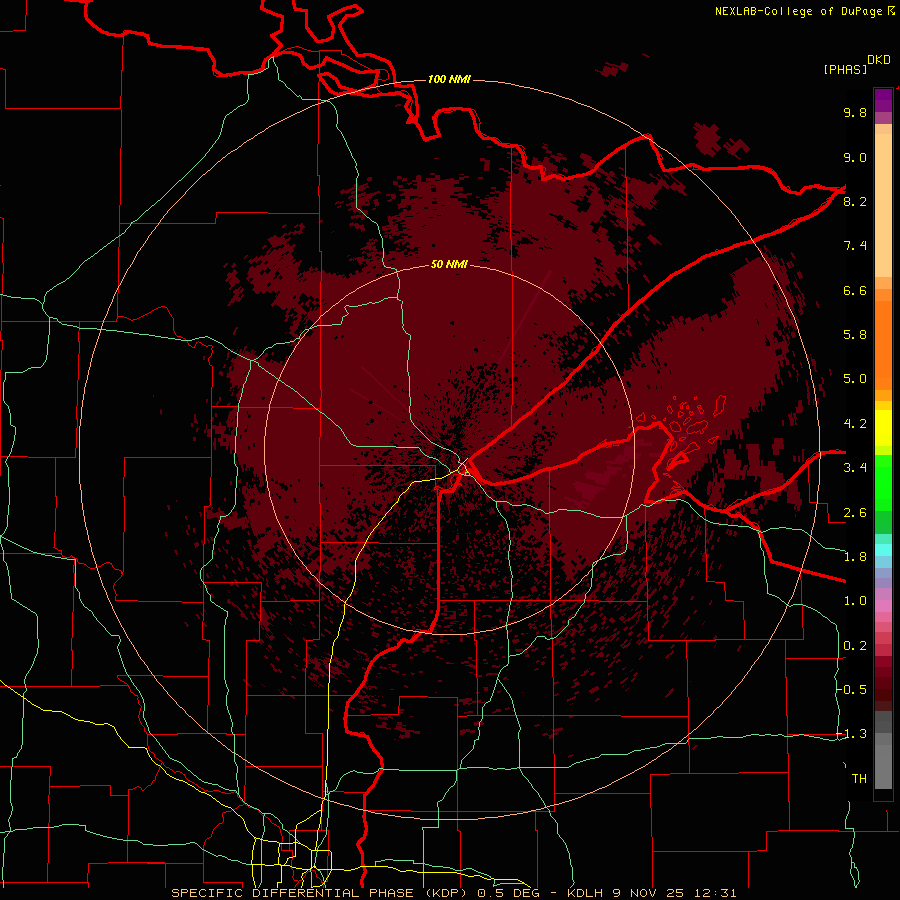
Task: Click the 3.4 legend value
Action: (x=855, y=468)
